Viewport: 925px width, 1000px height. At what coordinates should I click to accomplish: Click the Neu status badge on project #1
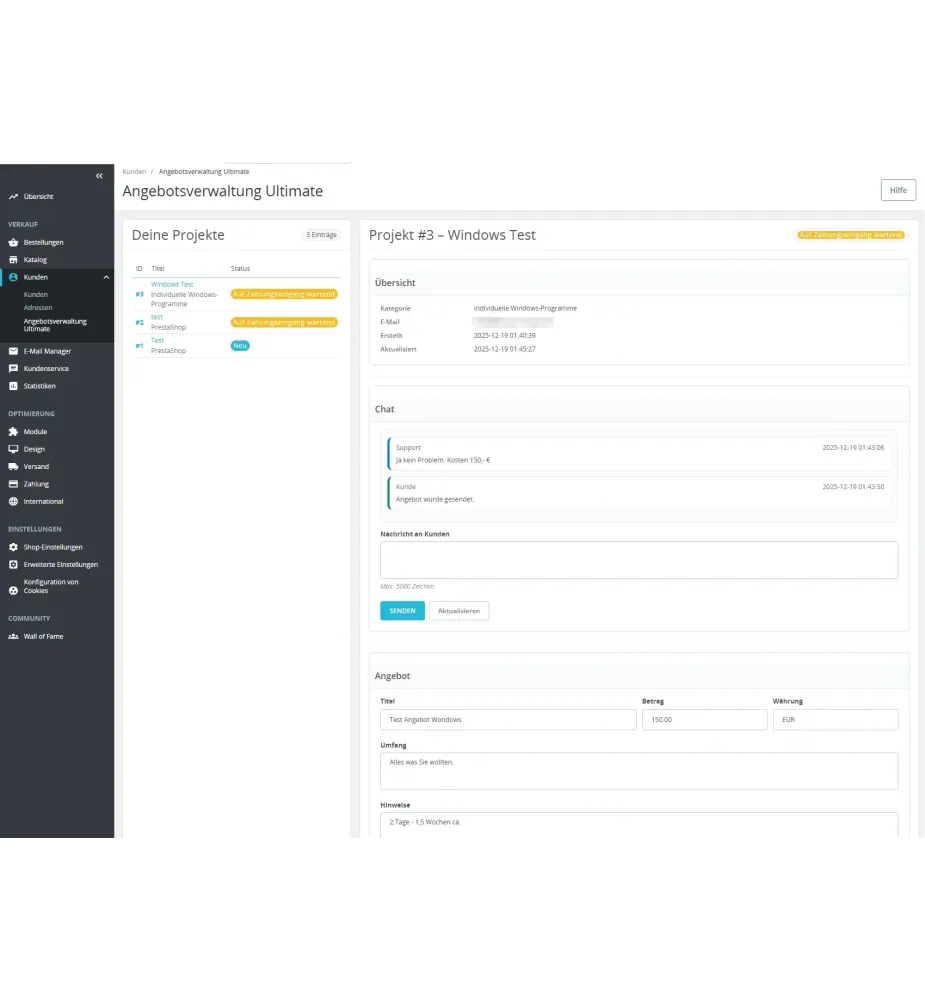[239, 345]
